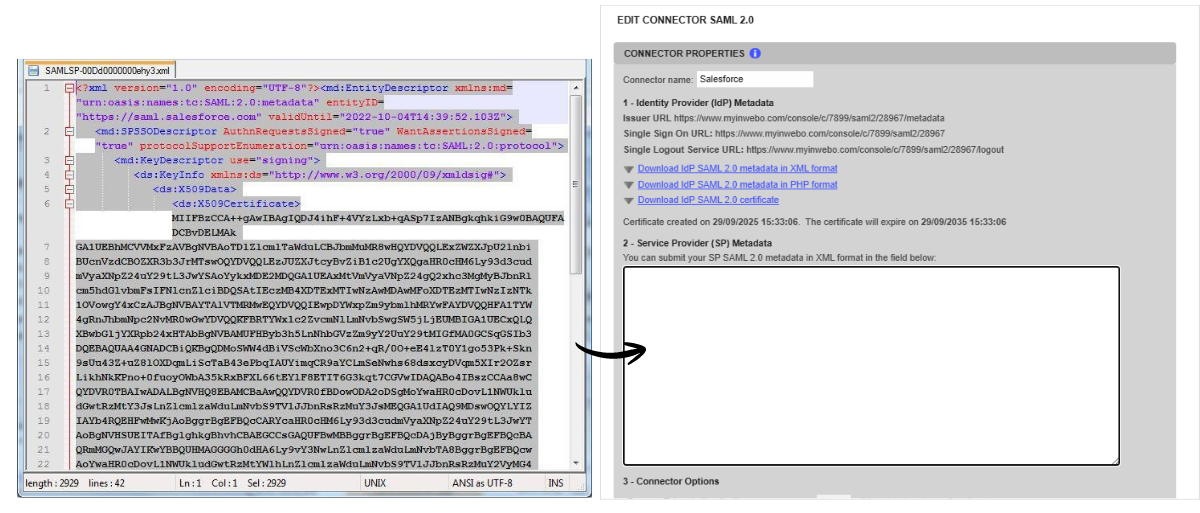Click '2 - Service Provider (SP) Metadata' heading
This screenshot has width=1200, height=513.
click(x=697, y=243)
